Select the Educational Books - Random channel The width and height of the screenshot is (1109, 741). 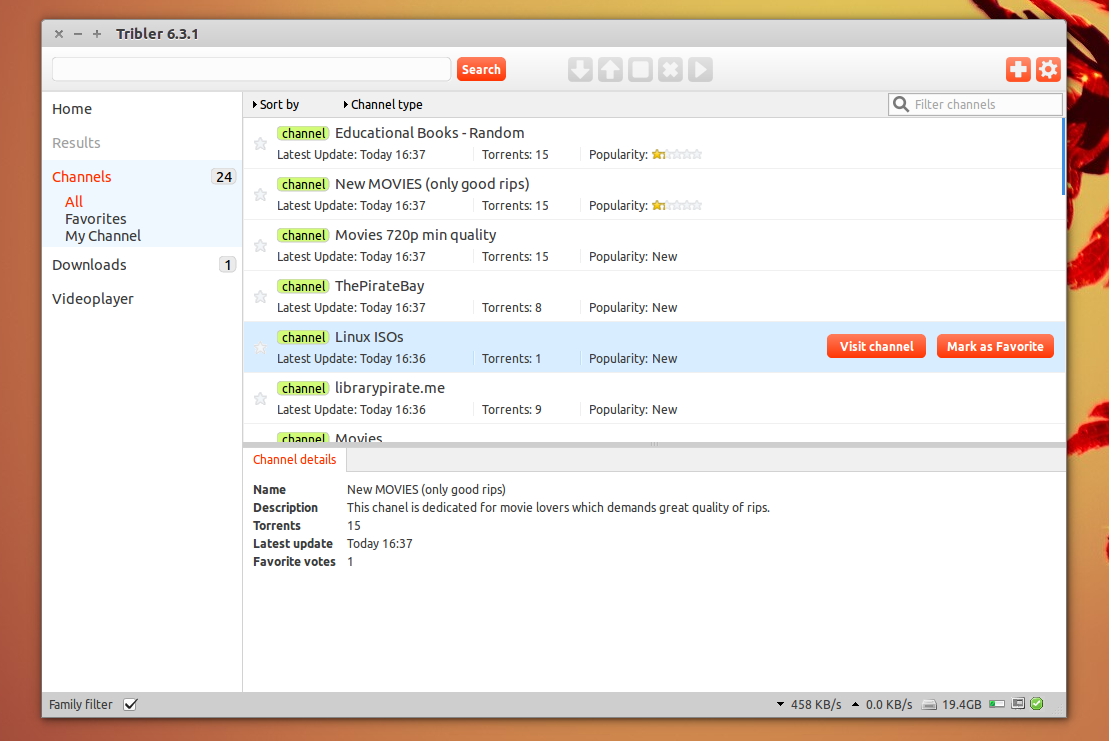654,144
